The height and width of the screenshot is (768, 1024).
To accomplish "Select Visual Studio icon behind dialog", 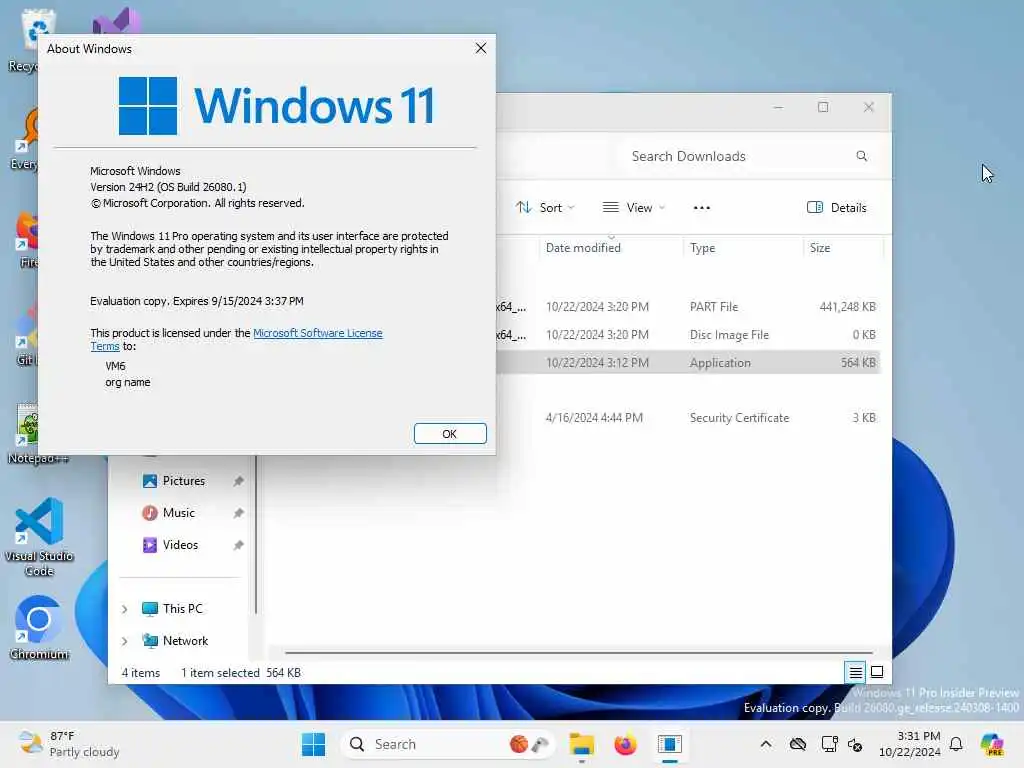I will click(x=116, y=23).
